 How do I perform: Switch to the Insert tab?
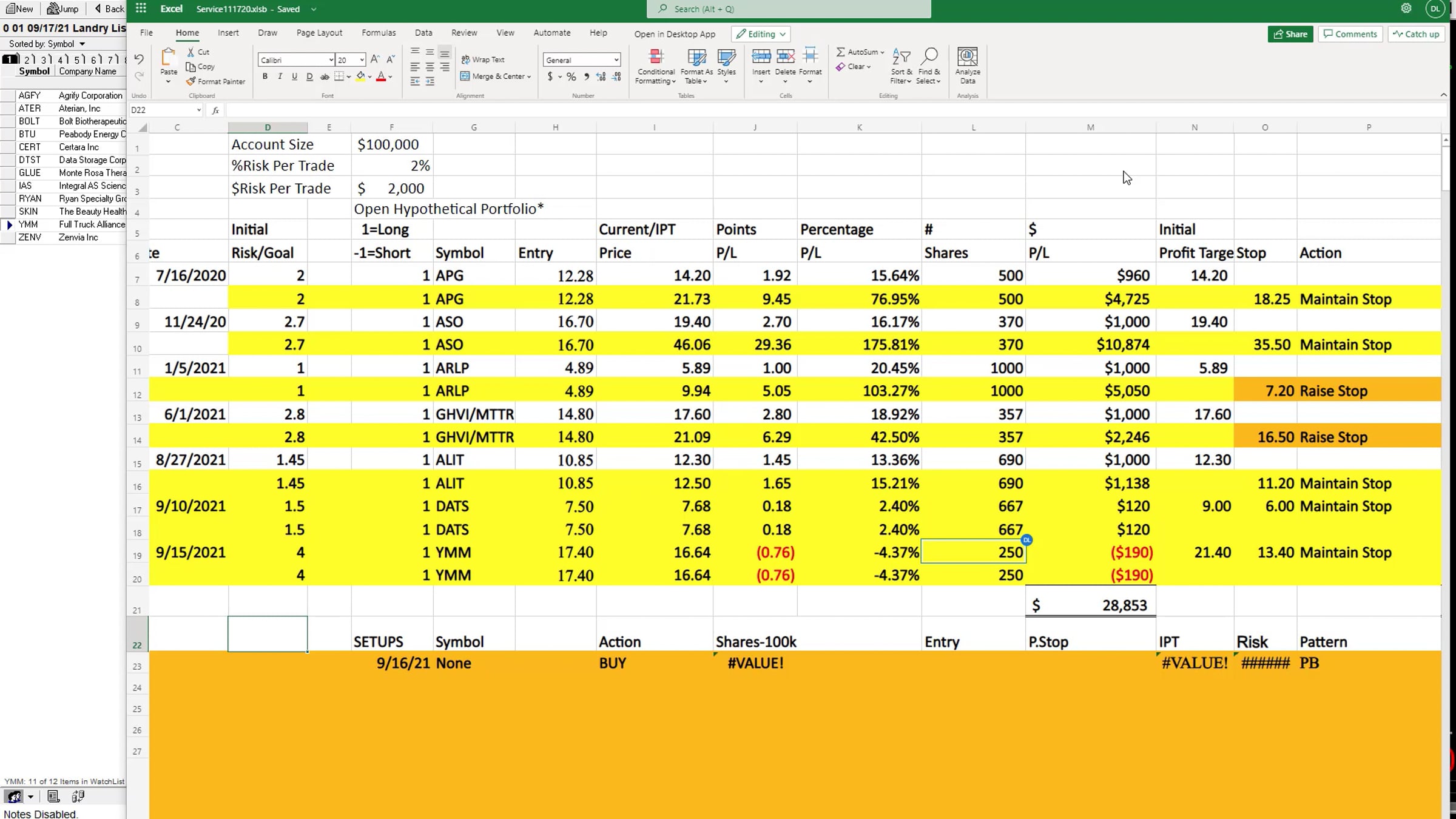[x=228, y=33]
